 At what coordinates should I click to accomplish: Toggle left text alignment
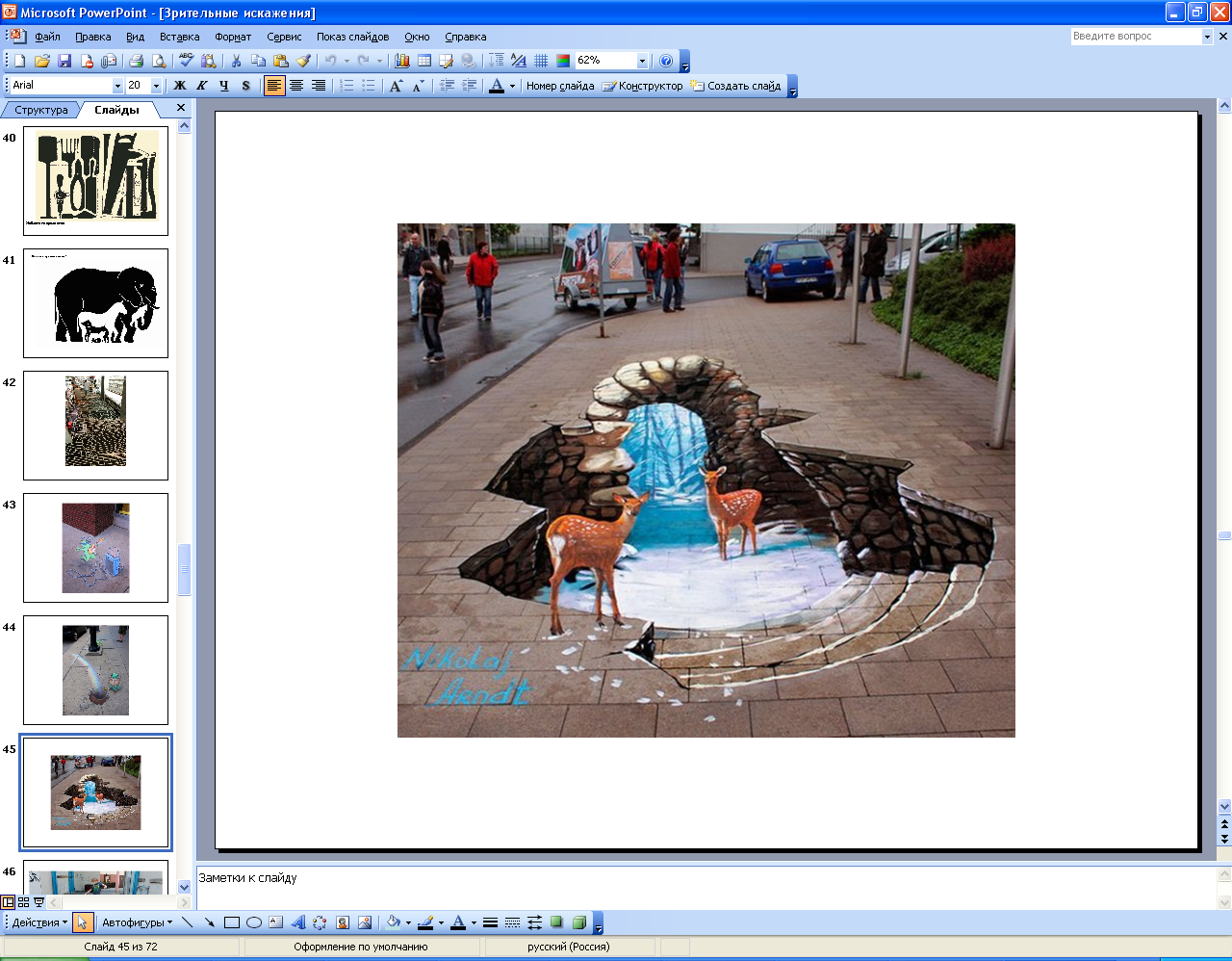pos(274,86)
